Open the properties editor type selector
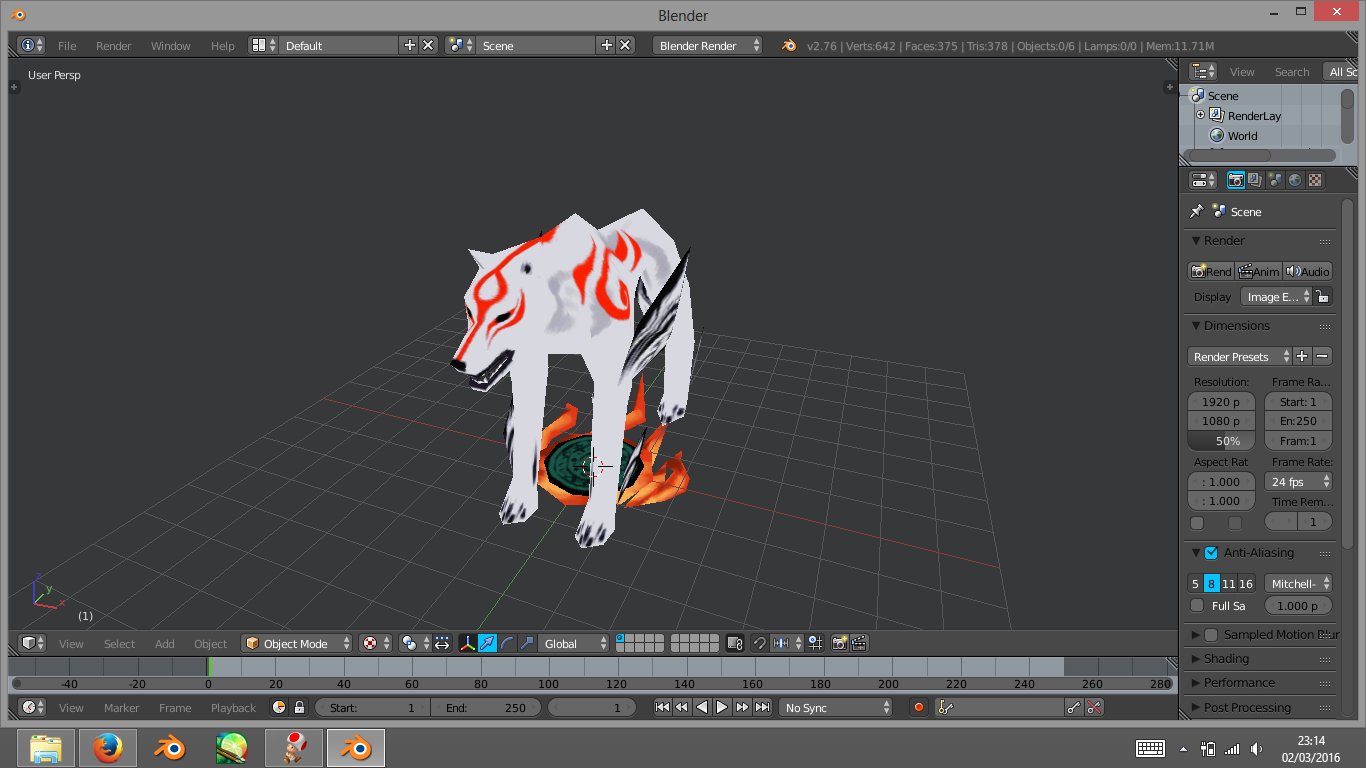1366x768 pixels. (x=1203, y=180)
